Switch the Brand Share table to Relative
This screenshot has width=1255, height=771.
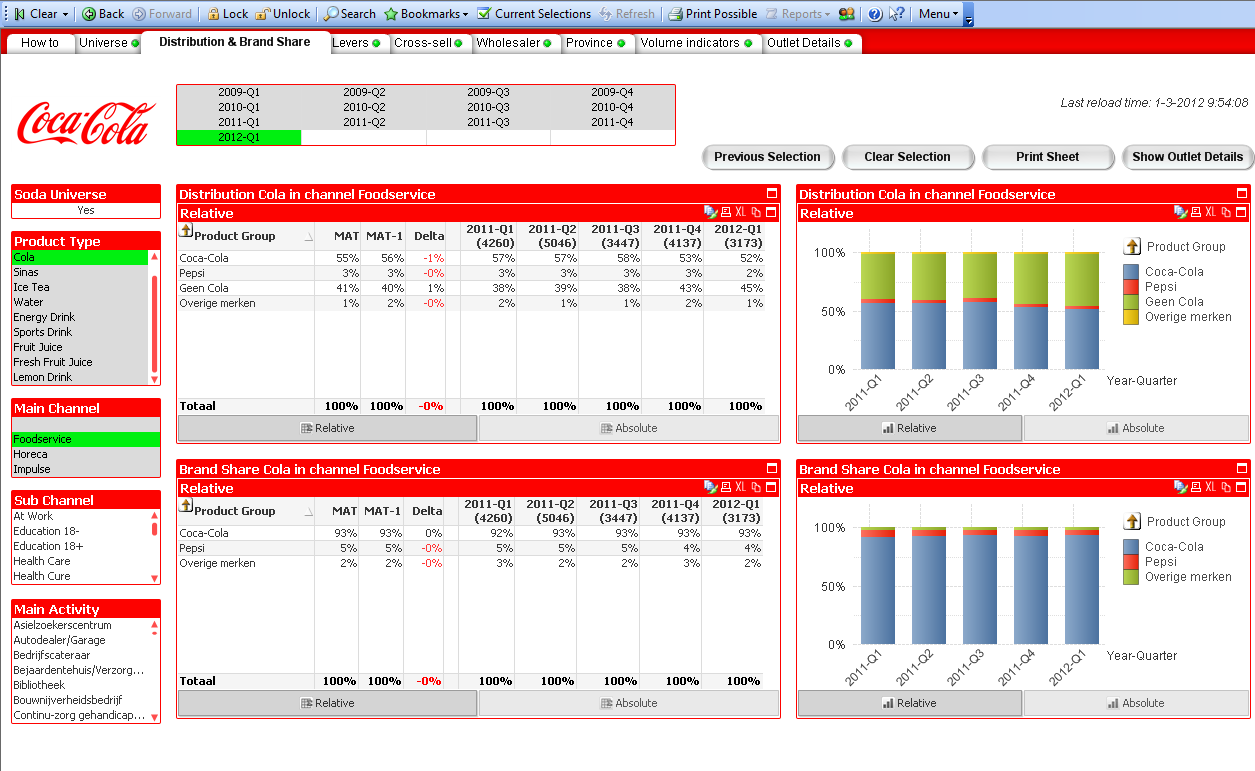pos(327,703)
